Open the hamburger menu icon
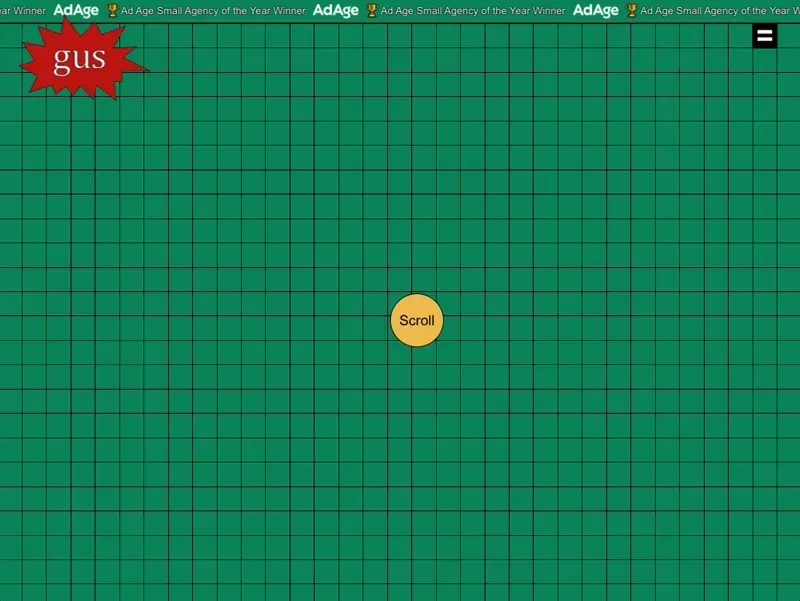 pos(764,36)
